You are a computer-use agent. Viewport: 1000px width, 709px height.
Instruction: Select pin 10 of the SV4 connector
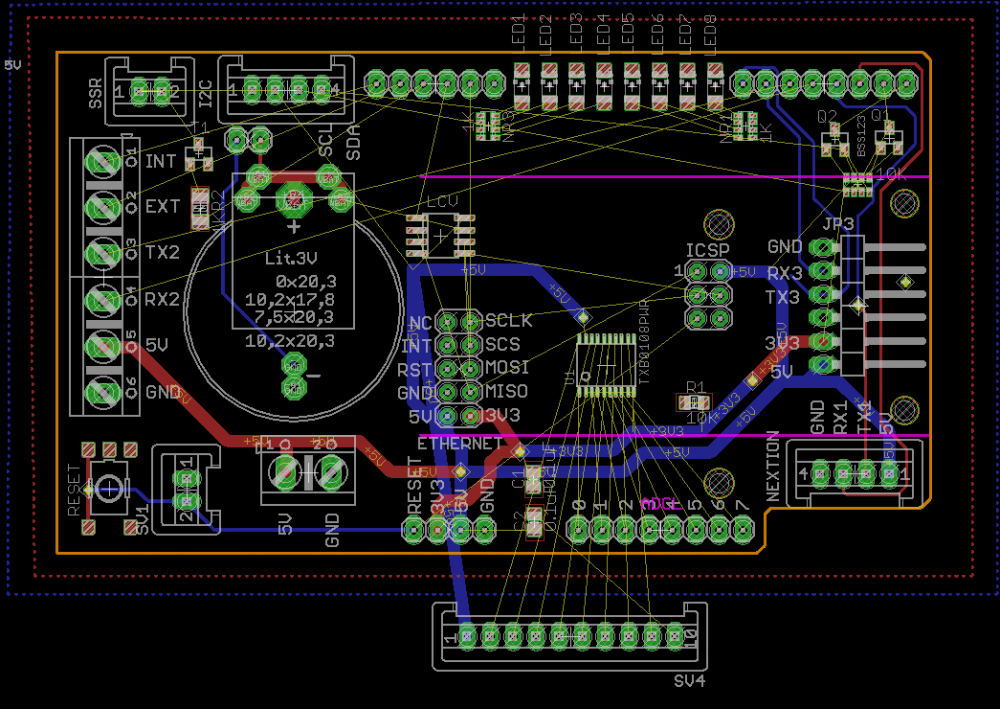coord(675,636)
